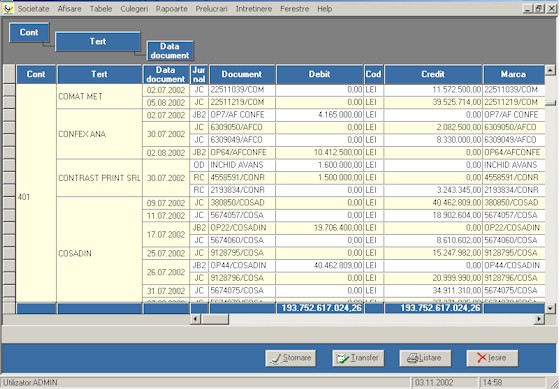
Task: Open the Tabele menu
Action: click(101, 9)
